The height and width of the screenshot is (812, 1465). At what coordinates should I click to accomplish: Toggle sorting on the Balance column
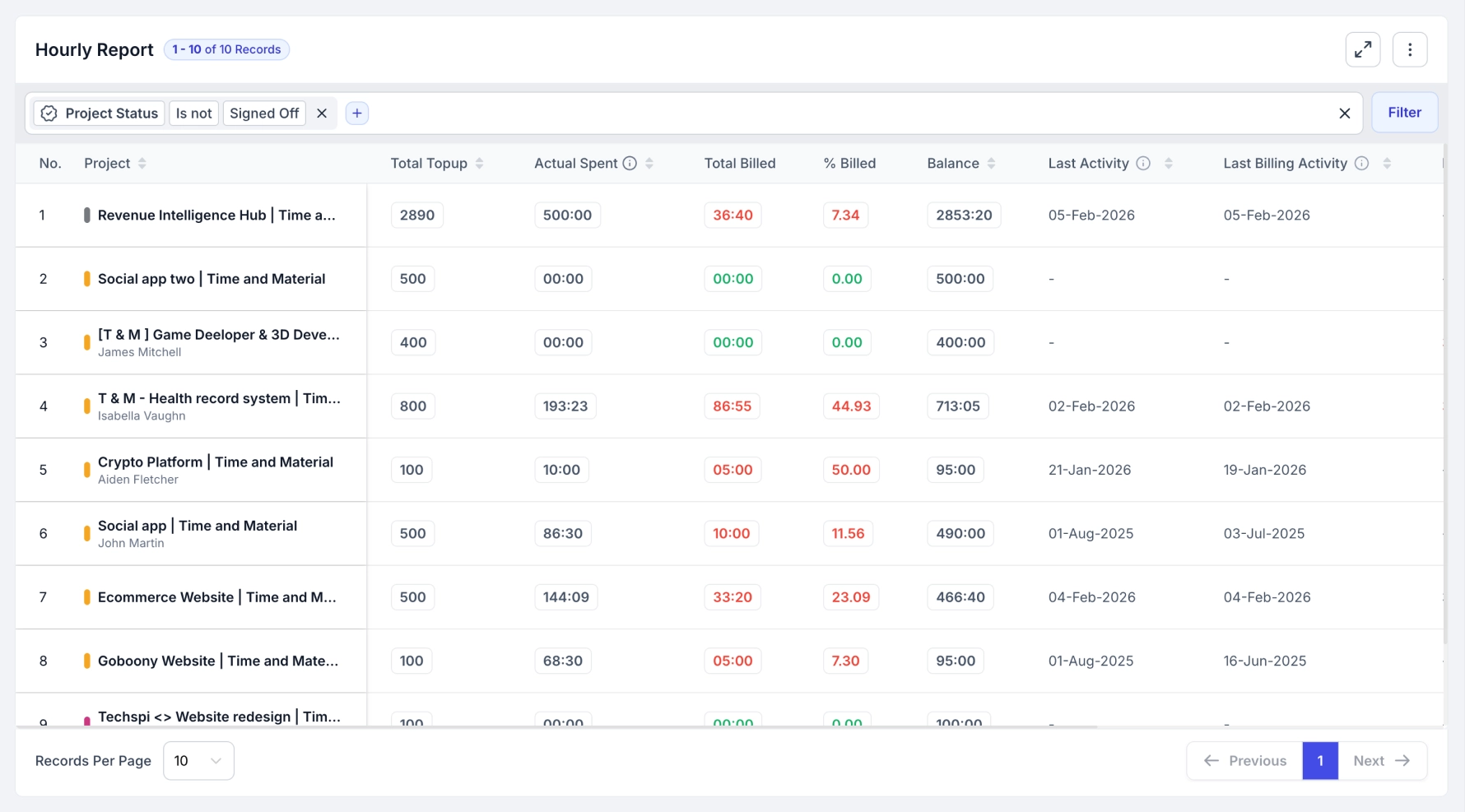[x=991, y=163]
